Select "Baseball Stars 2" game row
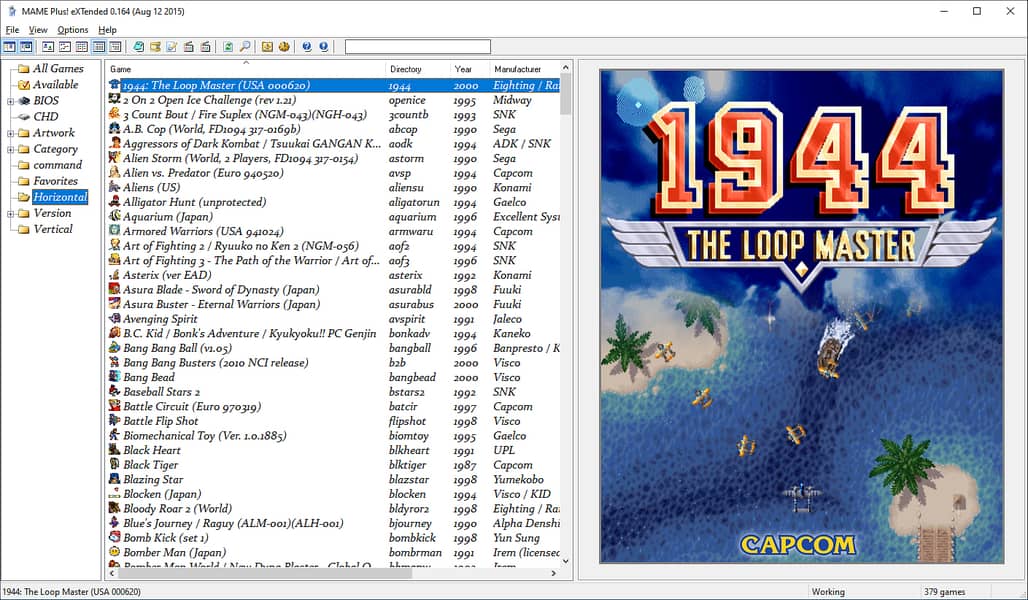Image resolution: width=1028 pixels, height=600 pixels. [x=334, y=391]
